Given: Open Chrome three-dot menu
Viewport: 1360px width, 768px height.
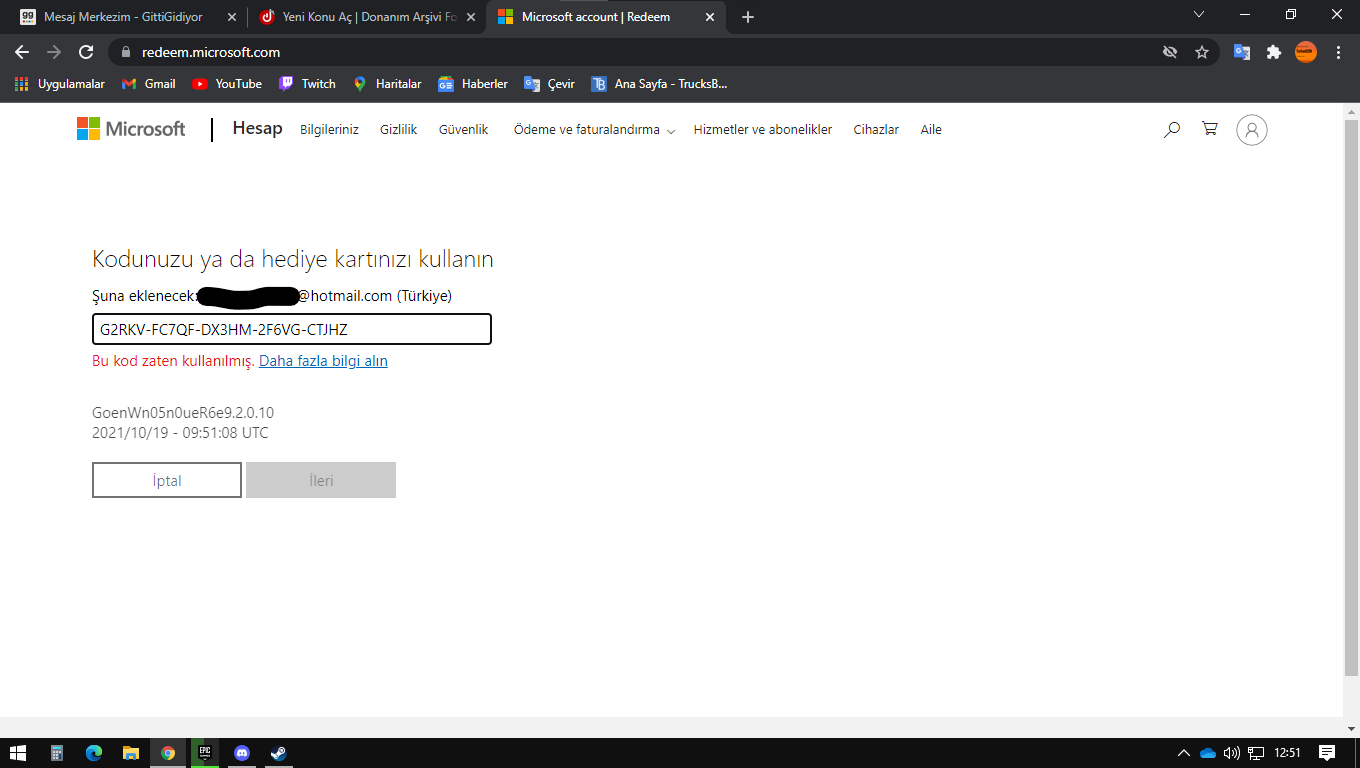Looking at the screenshot, I should [1338, 52].
